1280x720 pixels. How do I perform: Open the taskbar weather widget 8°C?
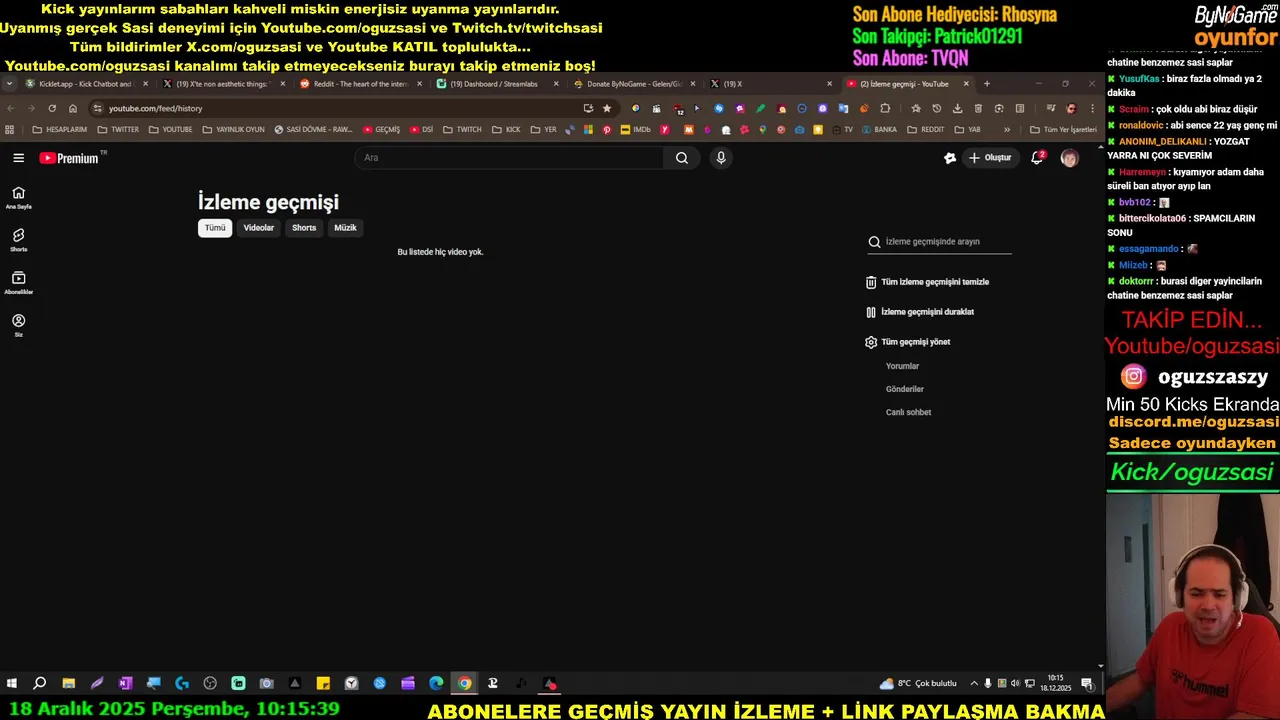[918, 684]
